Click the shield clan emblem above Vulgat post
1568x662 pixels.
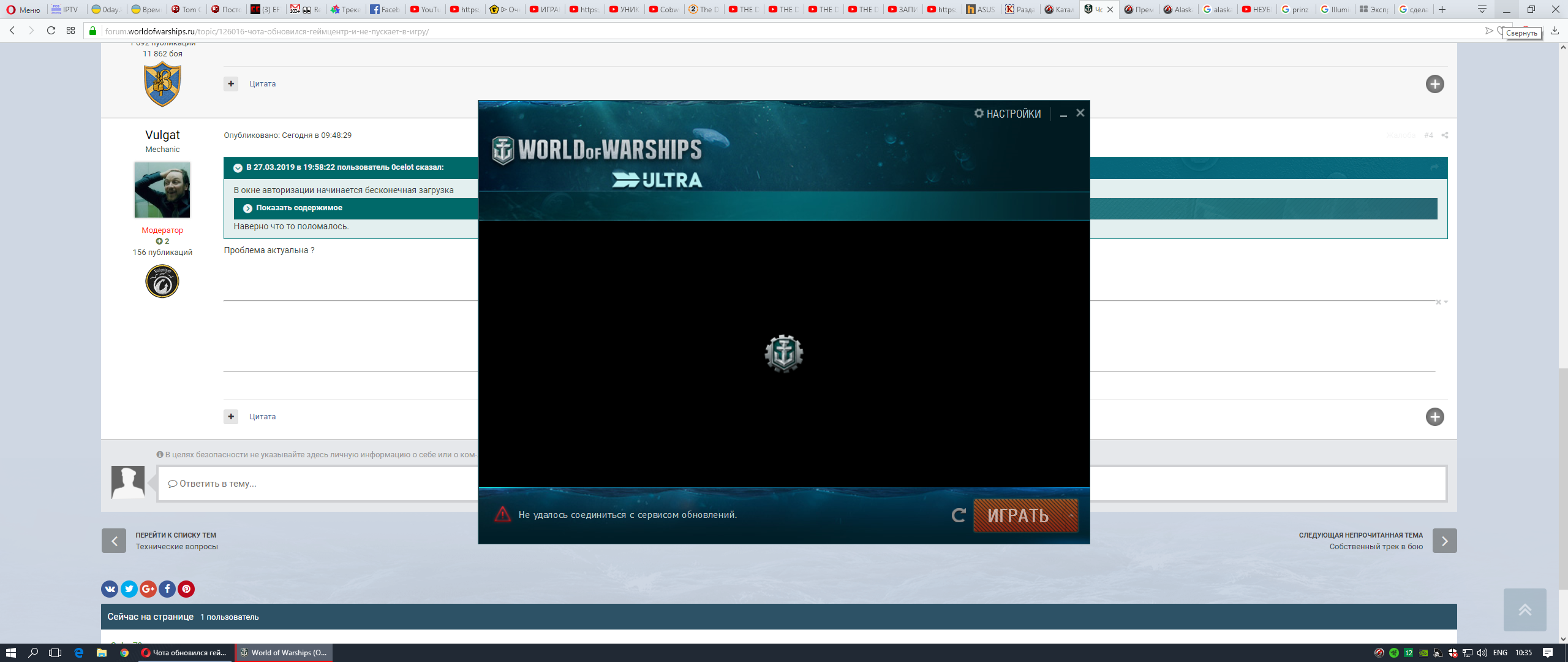pyautogui.click(x=162, y=85)
